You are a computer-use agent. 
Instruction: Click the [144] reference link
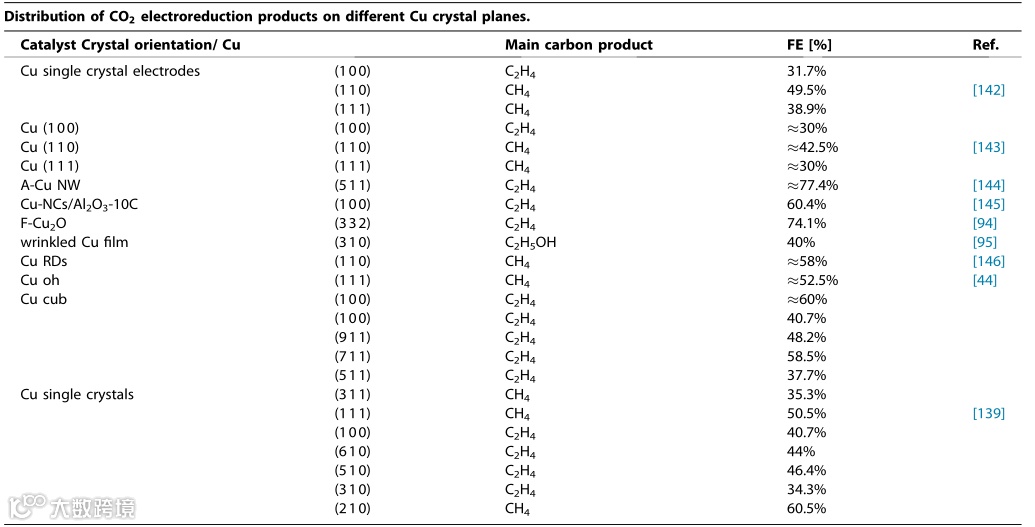pos(988,185)
